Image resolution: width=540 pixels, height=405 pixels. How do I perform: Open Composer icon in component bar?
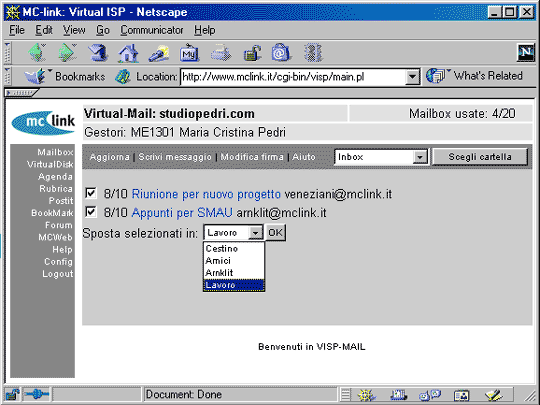(493, 395)
